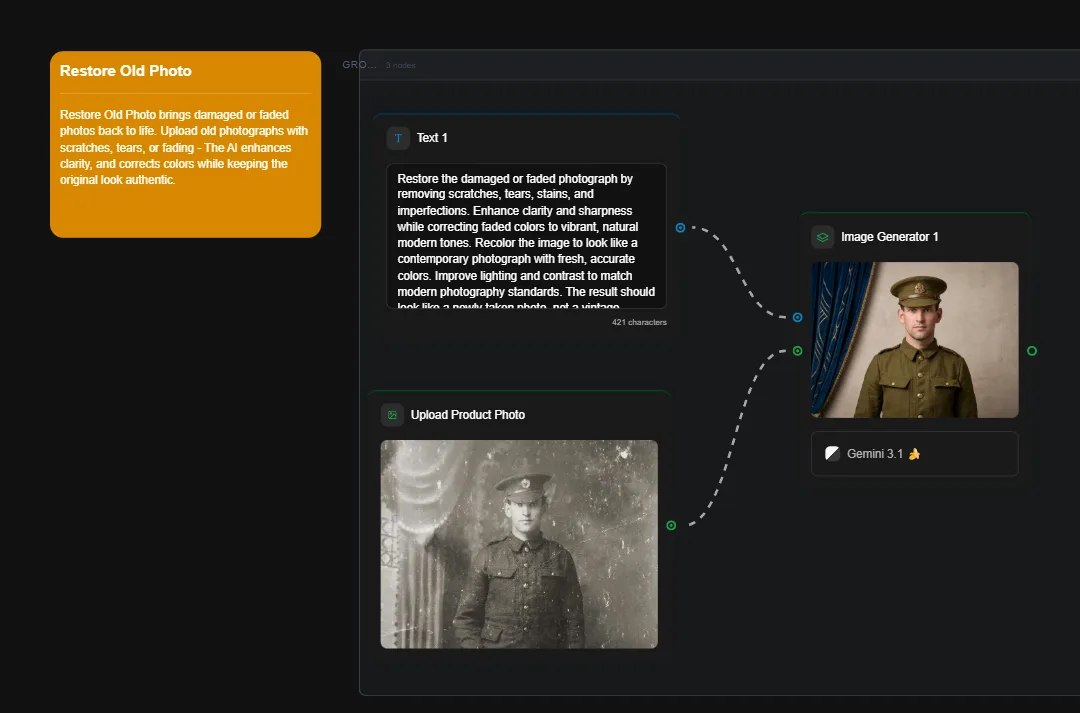Select the Upload Product Photo node title
1080x713 pixels.
467,415
